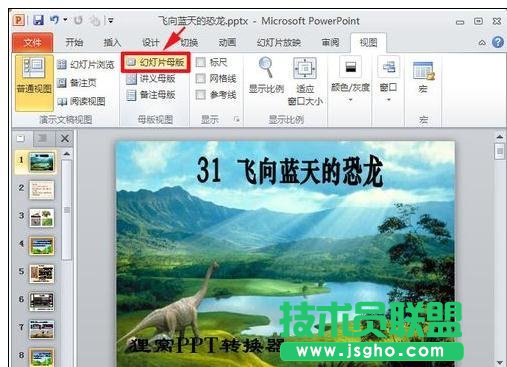Image resolution: width=507 pixels, height=367 pixels.
Task: Undo the last action
Action: coord(54,20)
